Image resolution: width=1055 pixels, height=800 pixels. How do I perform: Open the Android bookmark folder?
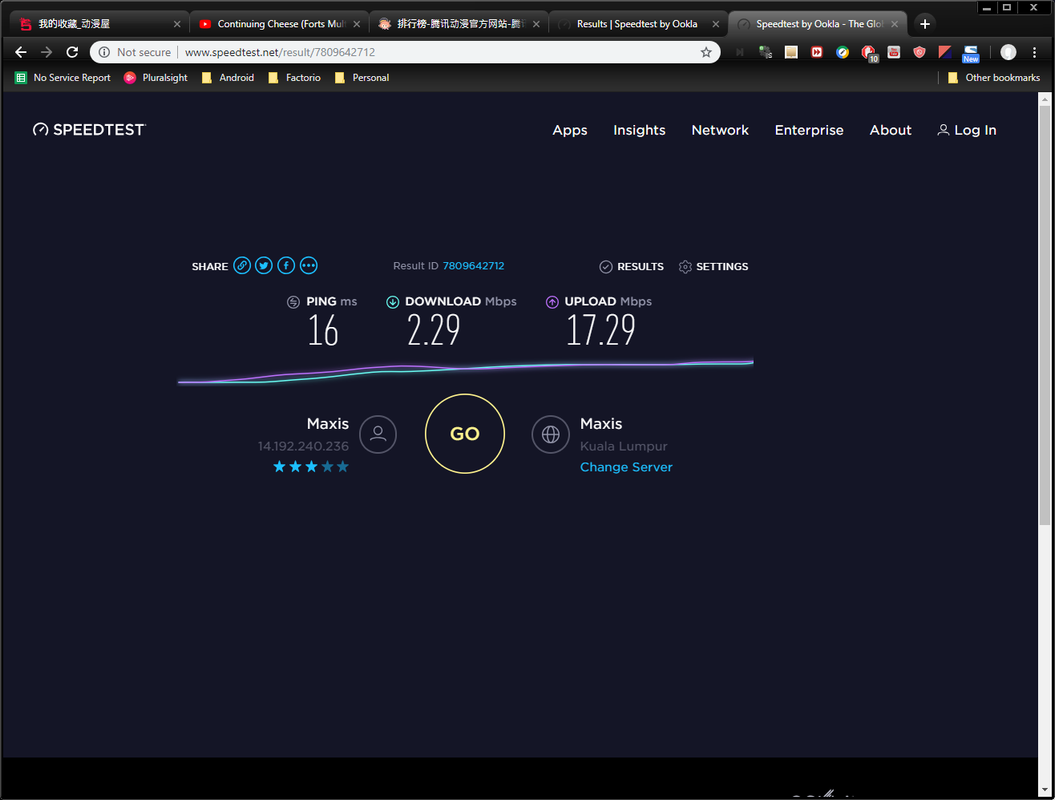[227, 77]
